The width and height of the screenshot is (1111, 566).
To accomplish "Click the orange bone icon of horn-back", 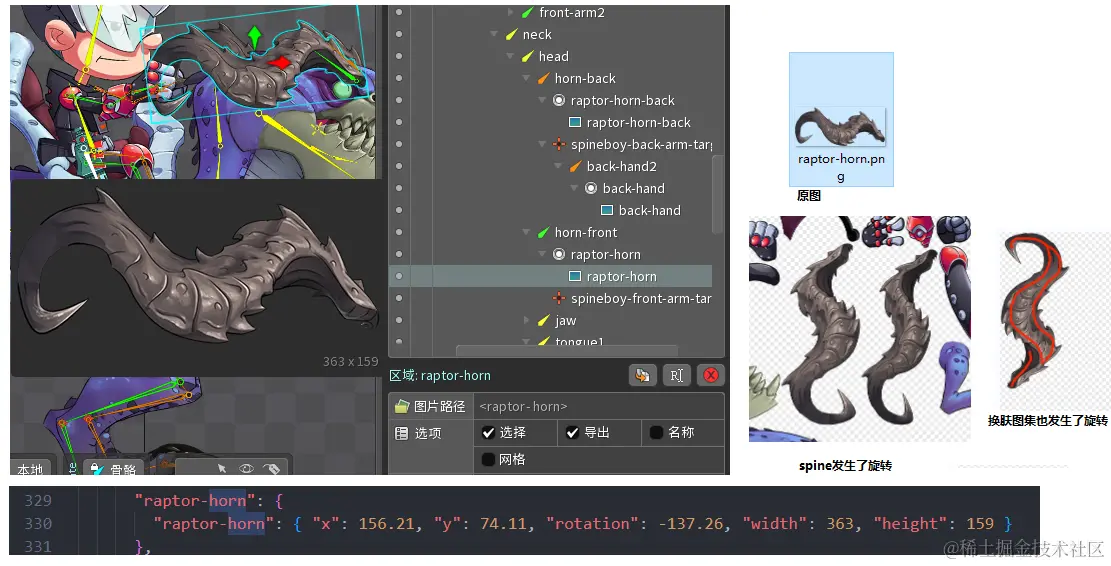I will tap(543, 79).
